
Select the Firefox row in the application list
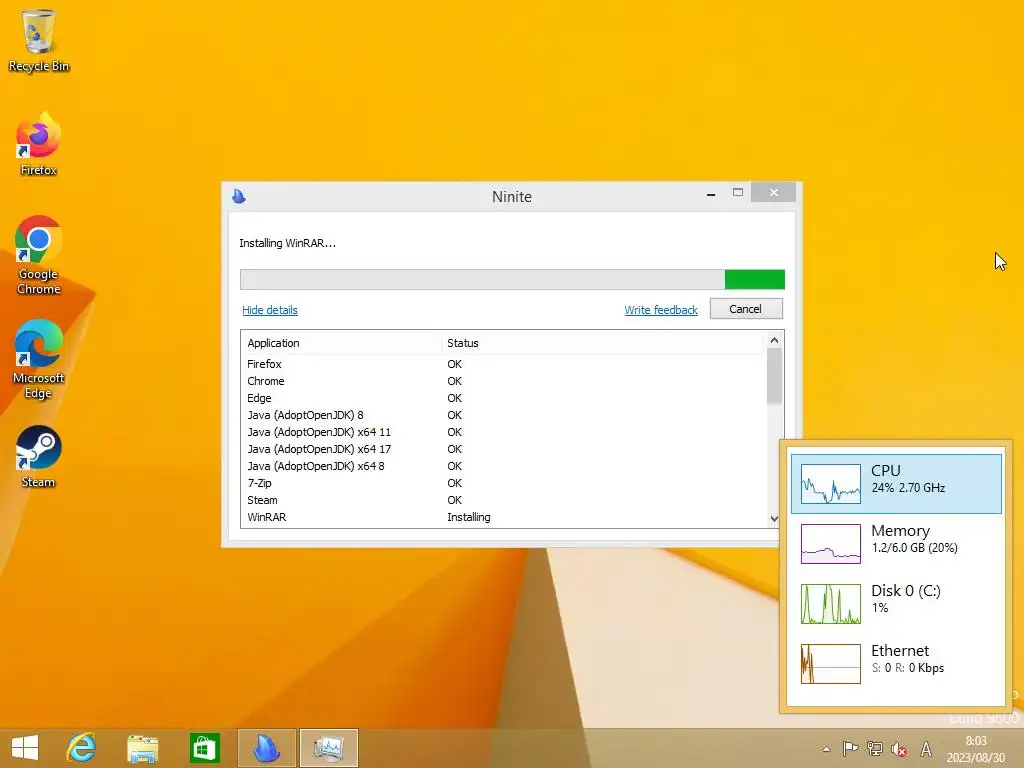[x=503, y=364]
